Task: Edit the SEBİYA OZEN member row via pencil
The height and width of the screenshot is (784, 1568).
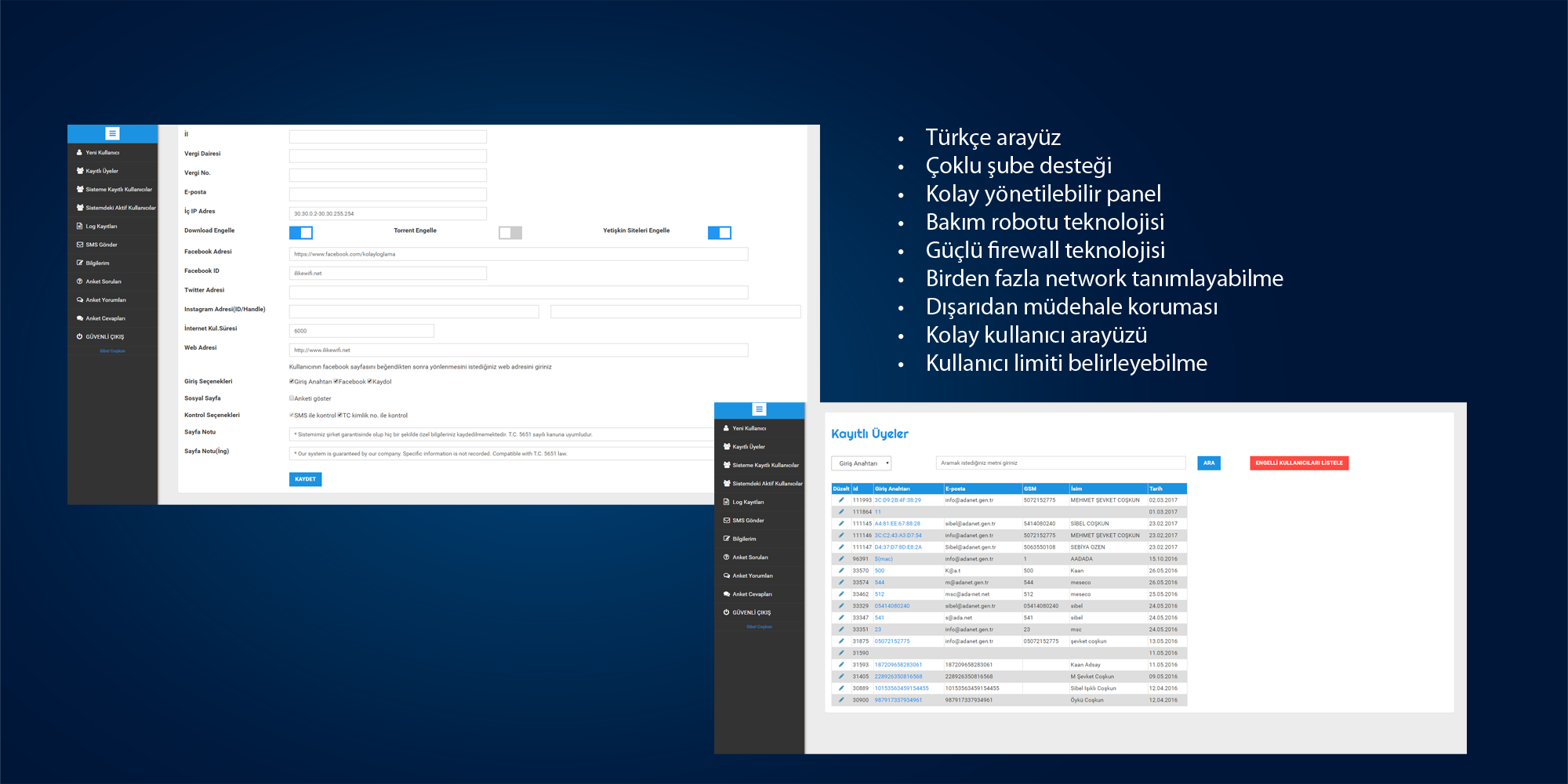Action: (841, 547)
